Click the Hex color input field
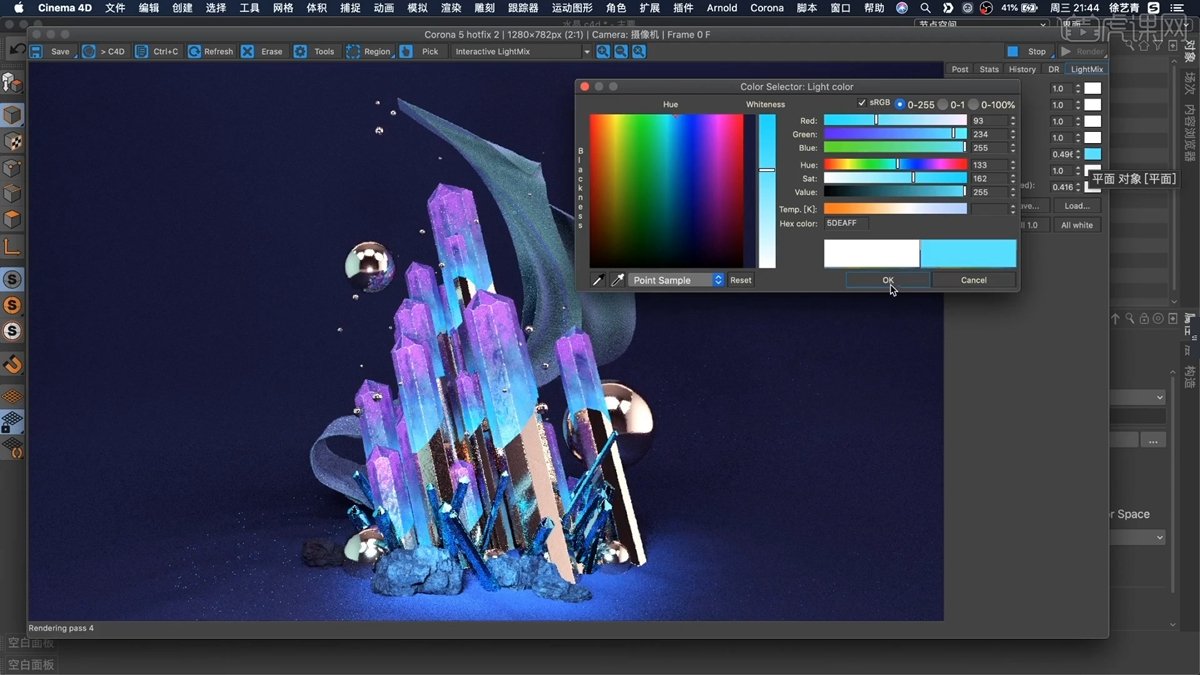Viewport: 1200px width, 675px height. (847, 223)
